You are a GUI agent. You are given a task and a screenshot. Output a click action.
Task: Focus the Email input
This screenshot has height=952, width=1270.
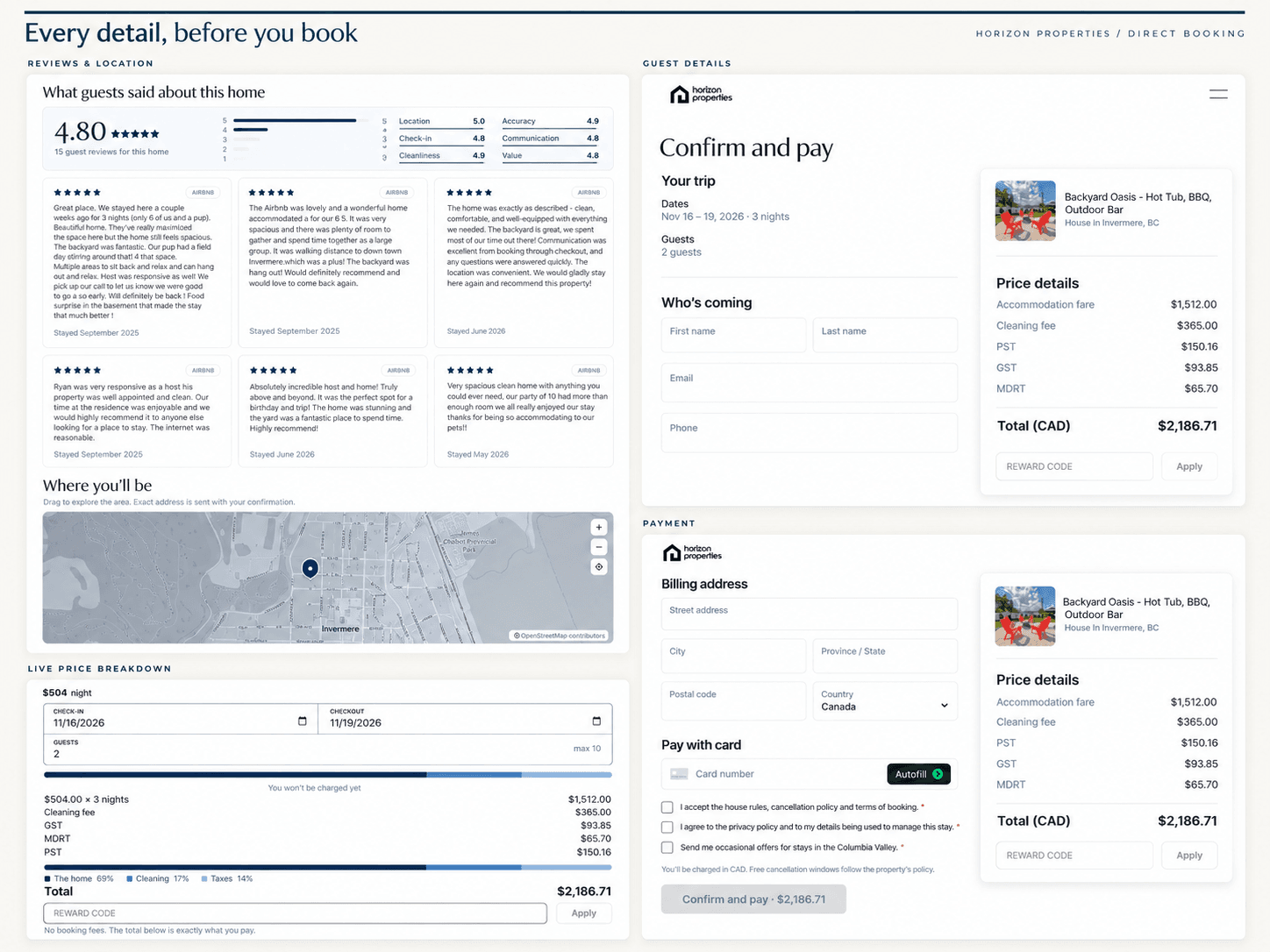point(810,383)
